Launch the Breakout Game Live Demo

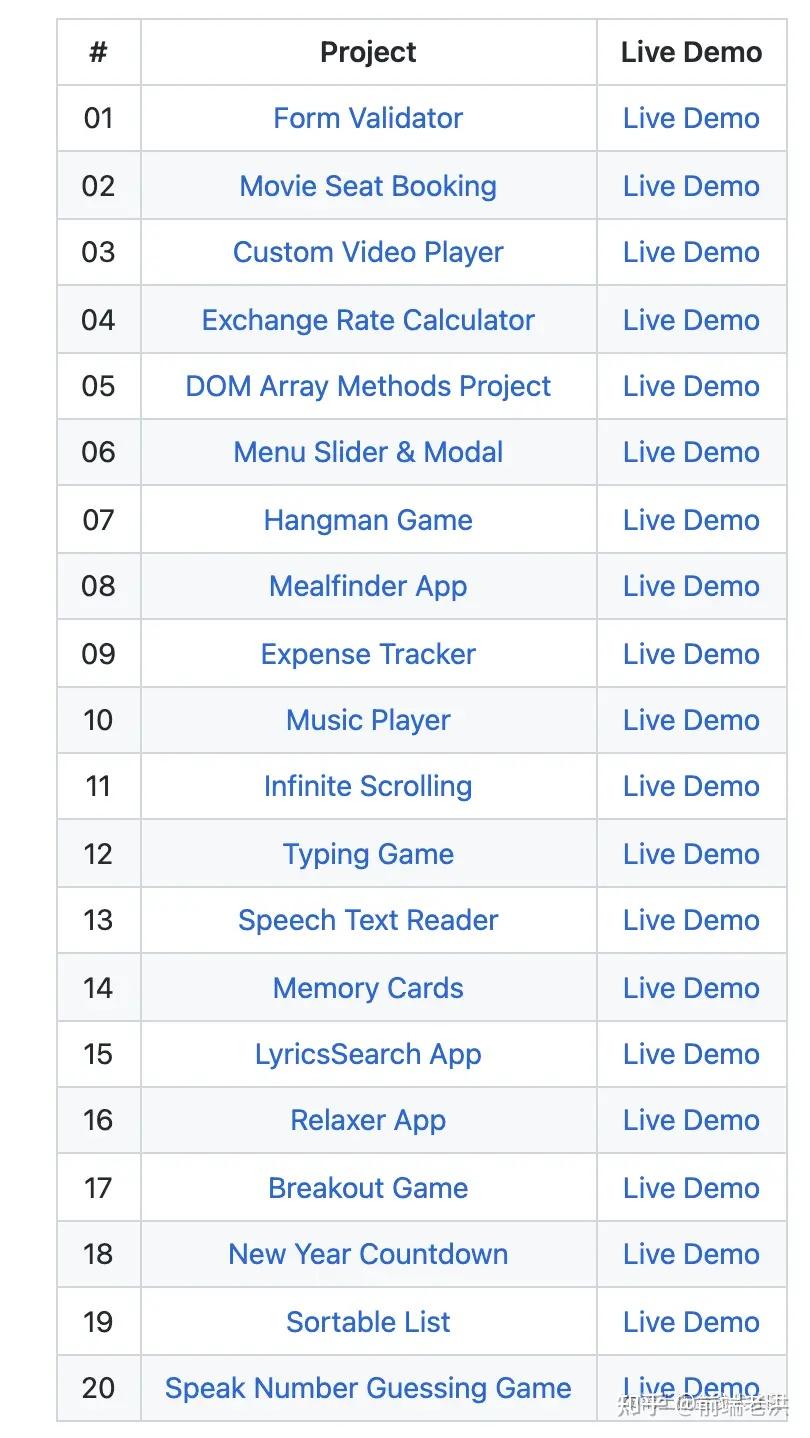[691, 1188]
